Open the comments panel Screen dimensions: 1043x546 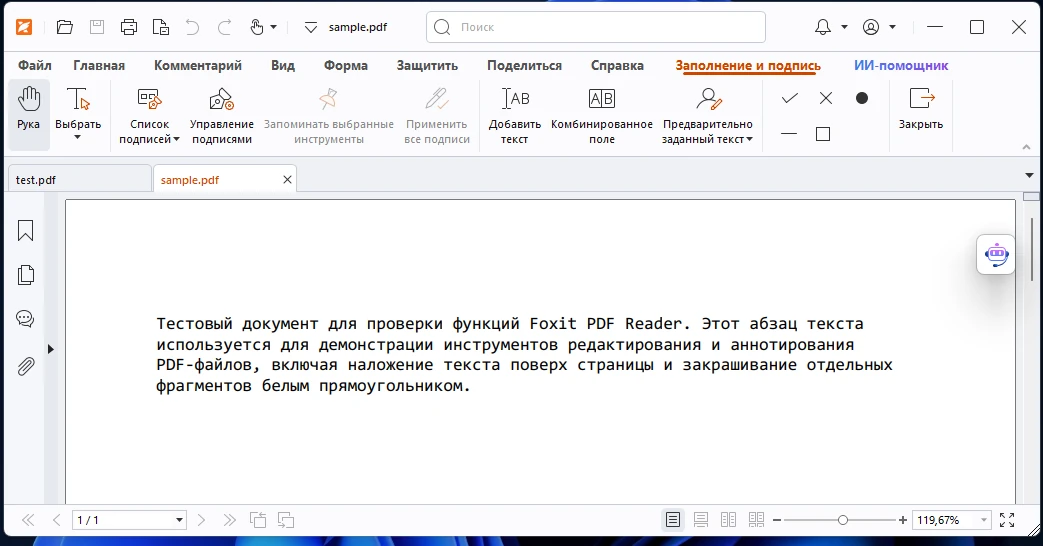point(25,319)
